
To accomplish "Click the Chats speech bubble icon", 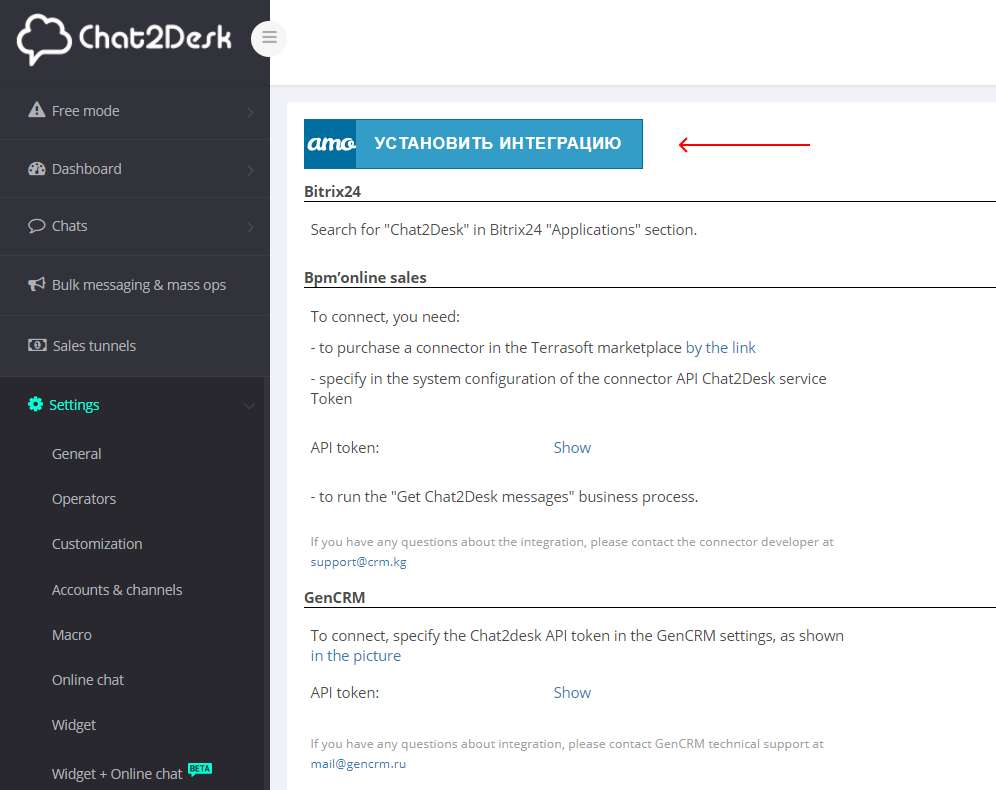I will (x=37, y=225).
